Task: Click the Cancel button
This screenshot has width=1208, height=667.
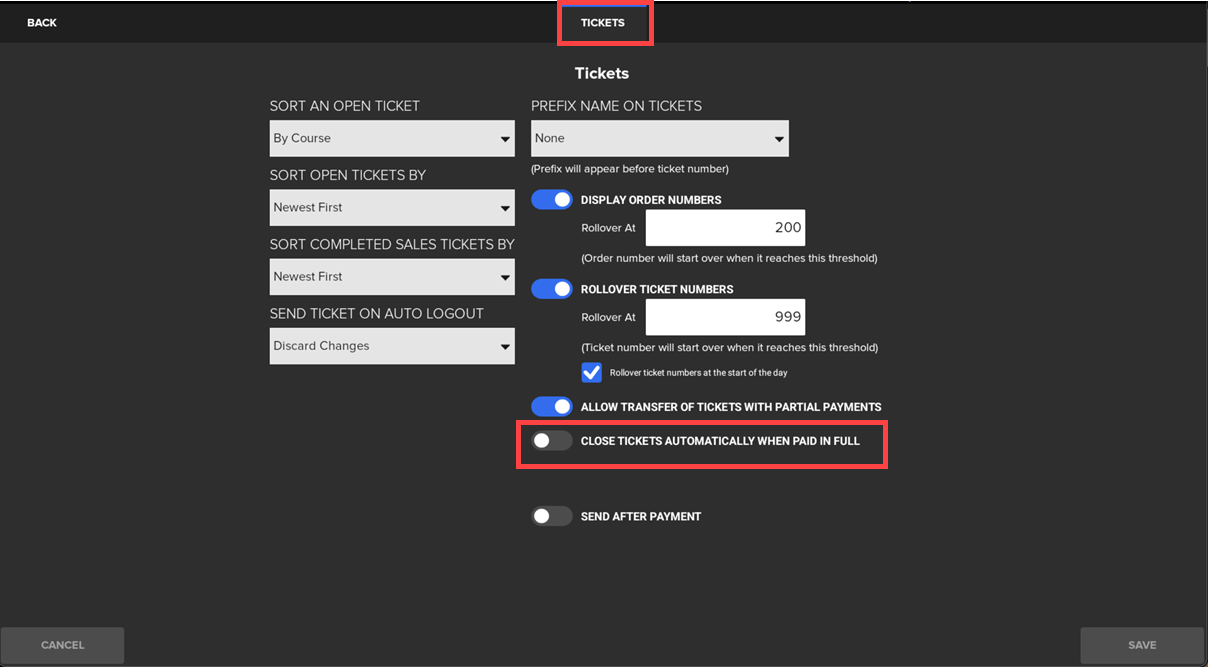Action: coord(62,645)
